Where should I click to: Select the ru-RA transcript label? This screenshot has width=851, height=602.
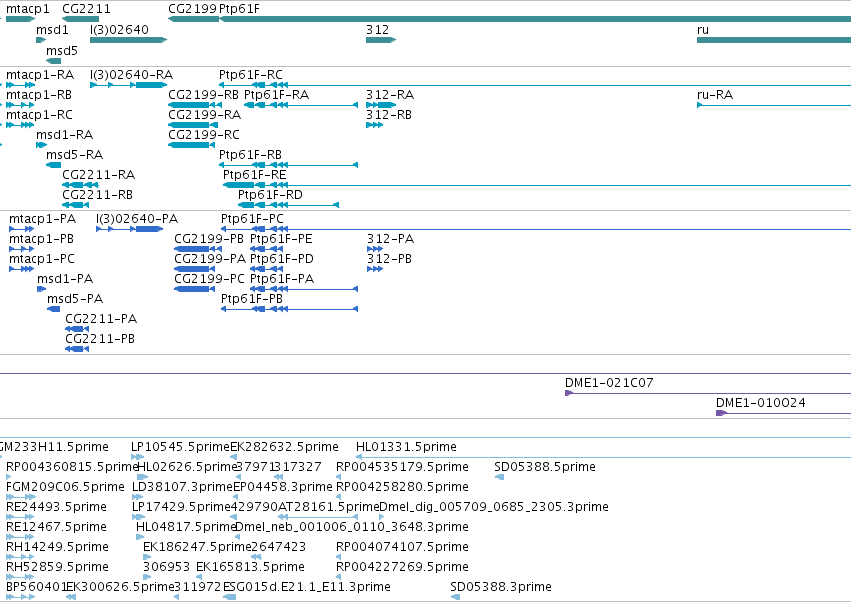[715, 94]
